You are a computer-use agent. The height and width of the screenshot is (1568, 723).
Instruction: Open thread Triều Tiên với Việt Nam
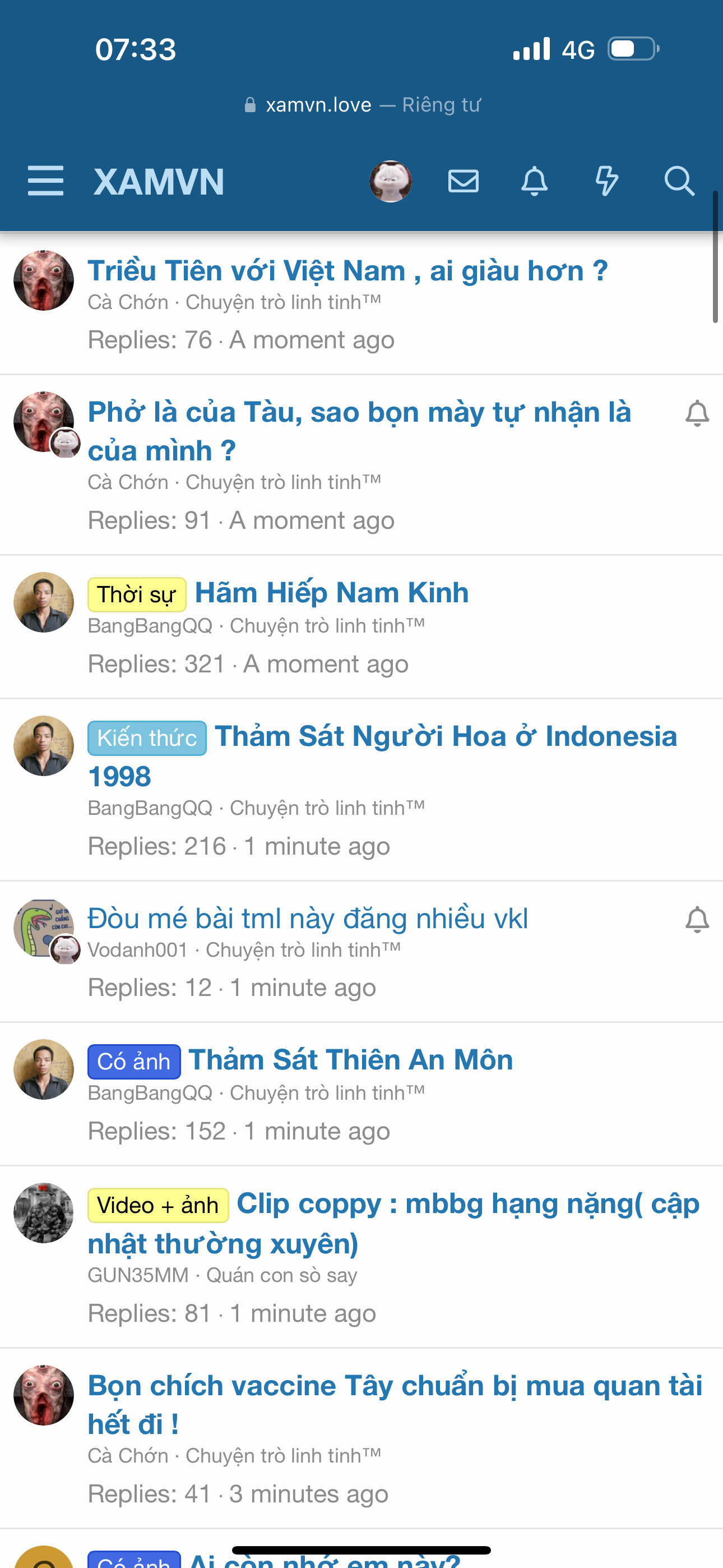pos(347,271)
